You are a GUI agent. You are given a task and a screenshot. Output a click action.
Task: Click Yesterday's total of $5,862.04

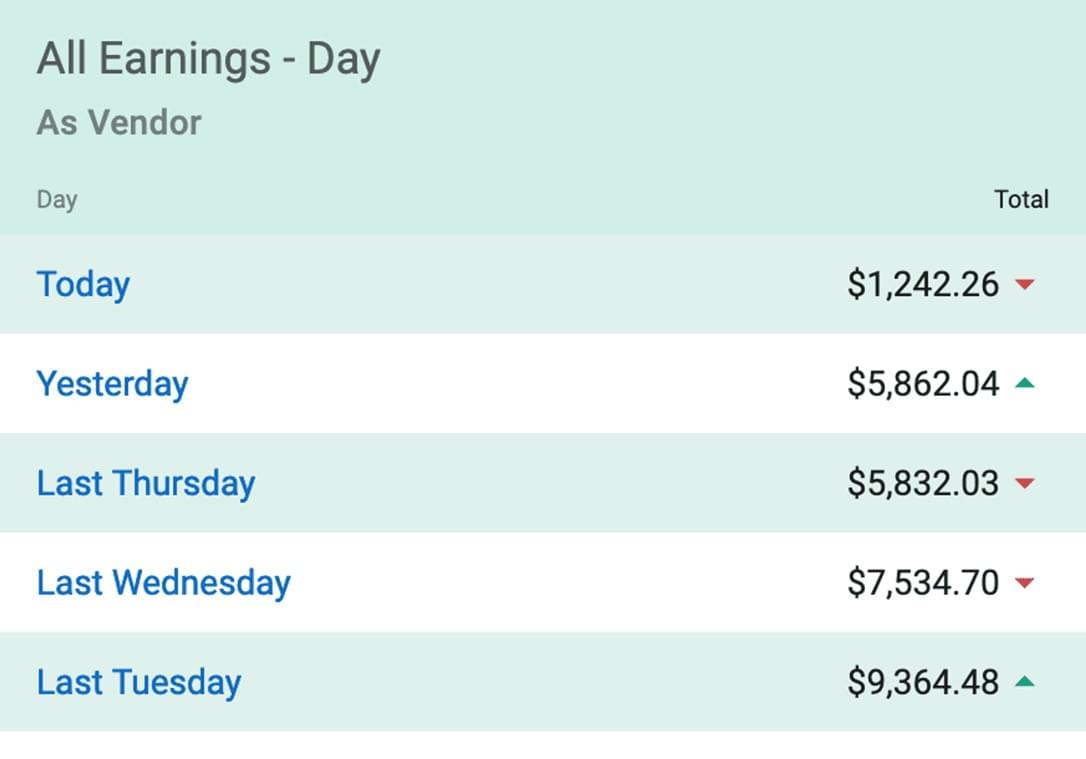923,384
